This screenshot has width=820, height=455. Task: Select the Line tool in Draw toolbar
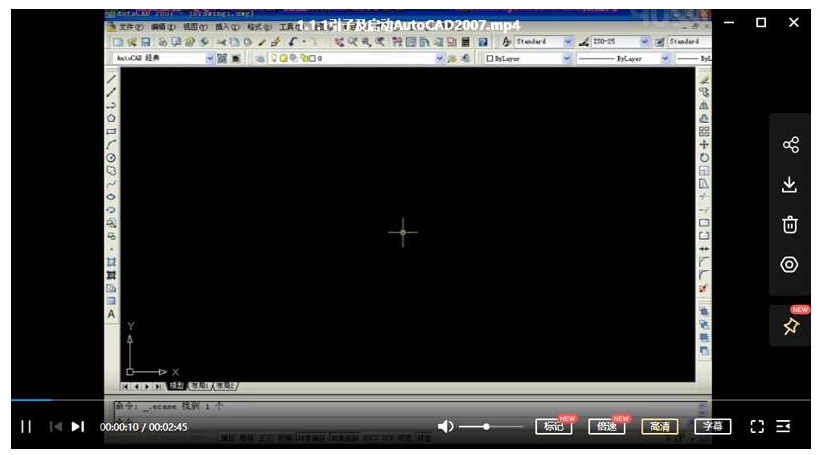click(x=111, y=79)
